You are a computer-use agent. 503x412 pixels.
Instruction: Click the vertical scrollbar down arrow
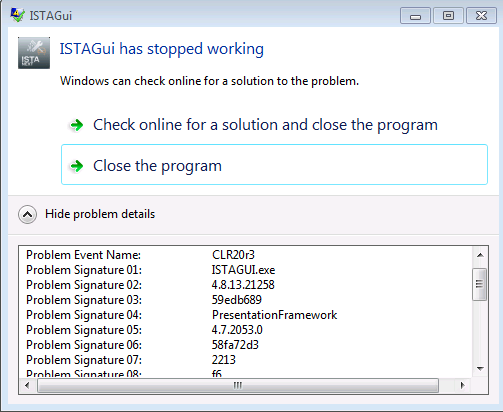(480, 369)
